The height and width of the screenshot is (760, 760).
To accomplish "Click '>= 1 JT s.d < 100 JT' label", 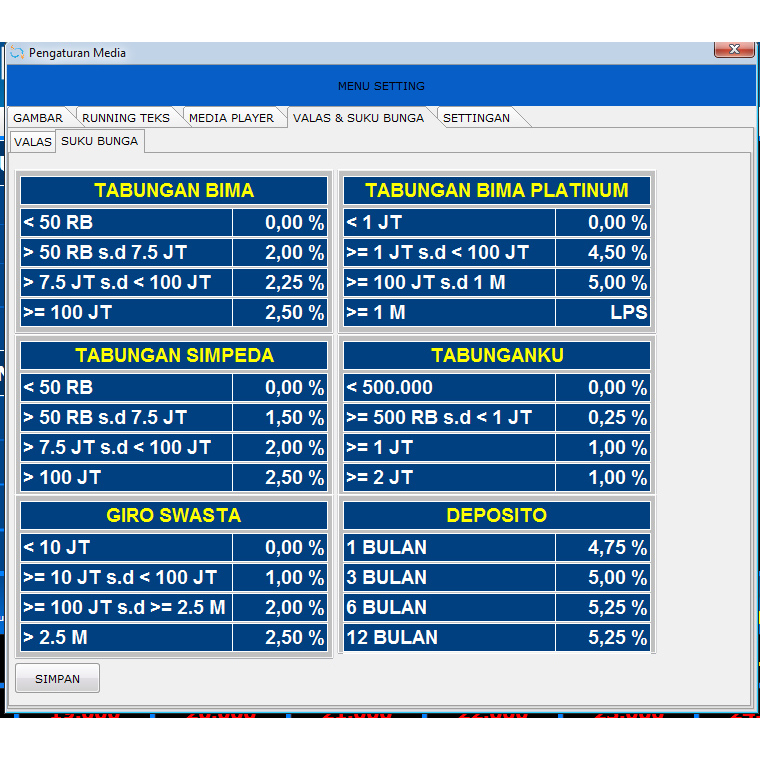I will click(x=449, y=253).
